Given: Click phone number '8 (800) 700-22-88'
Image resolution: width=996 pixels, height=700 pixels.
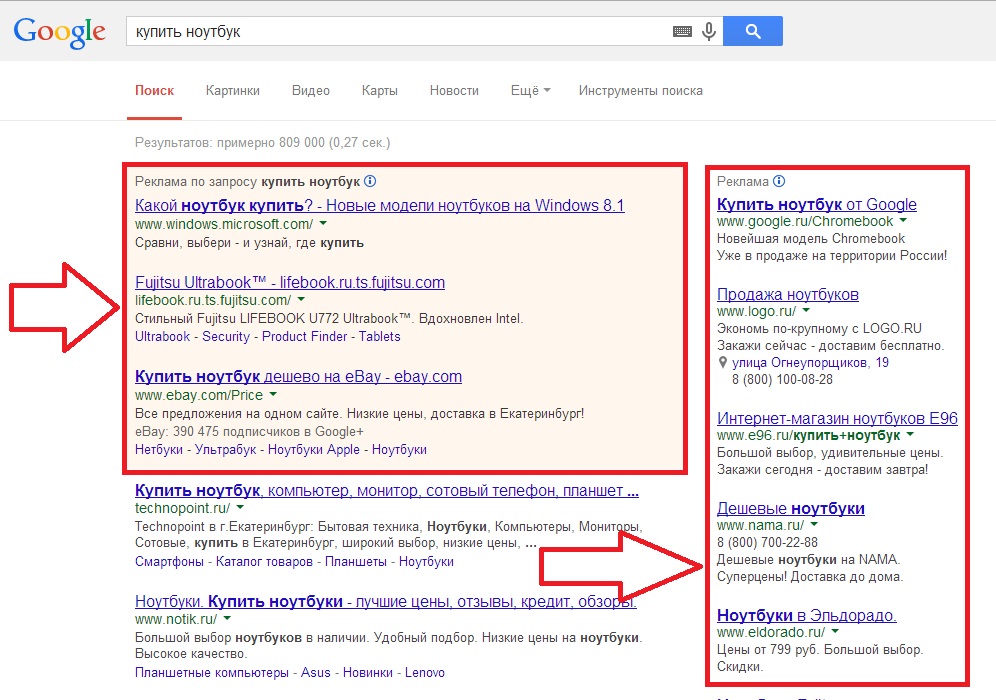Looking at the screenshot, I should pos(767,542).
